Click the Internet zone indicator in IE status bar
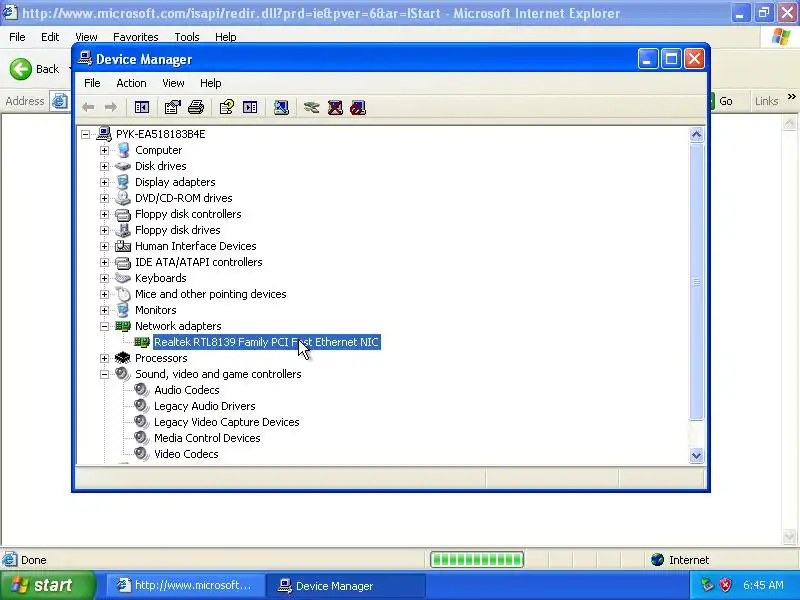Screen dimensions: 800x600 [680, 560]
